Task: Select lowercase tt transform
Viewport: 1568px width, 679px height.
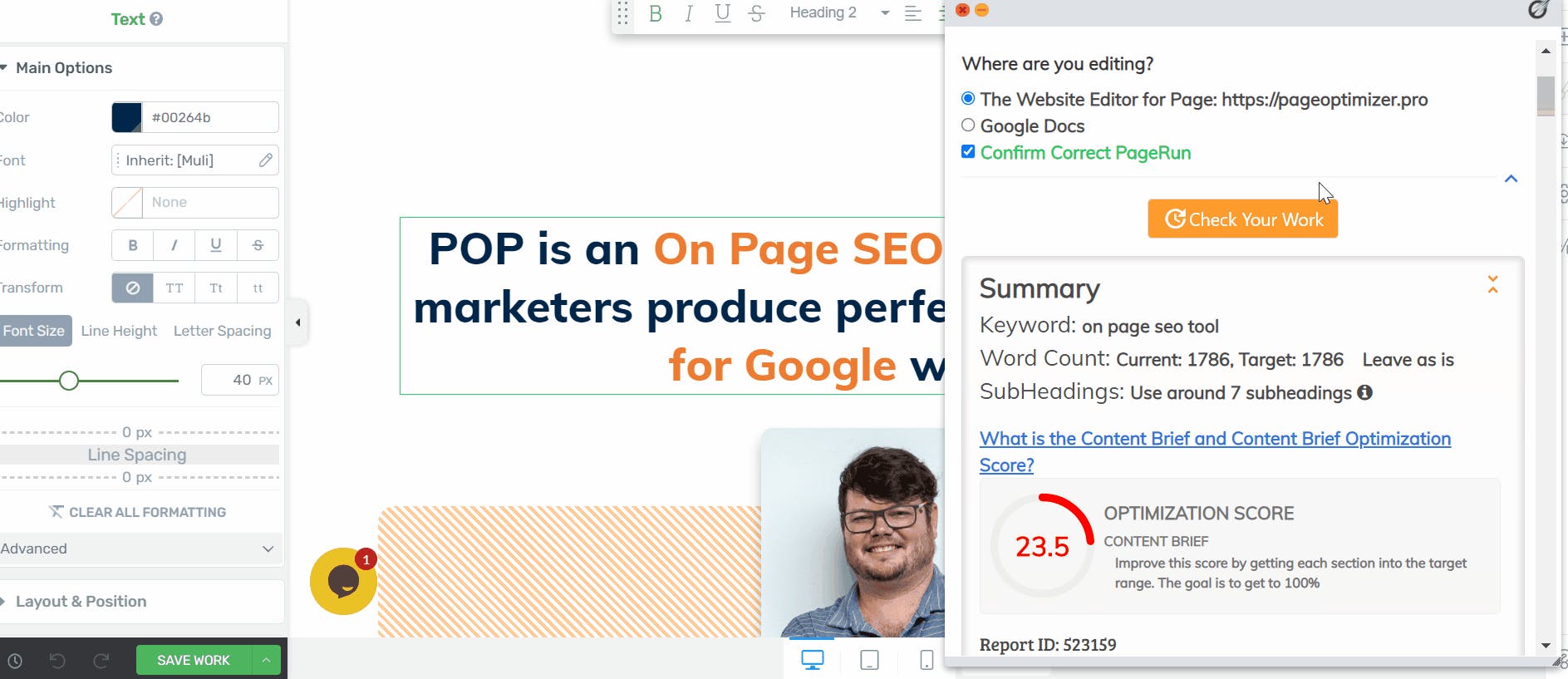Action: pyautogui.click(x=258, y=288)
